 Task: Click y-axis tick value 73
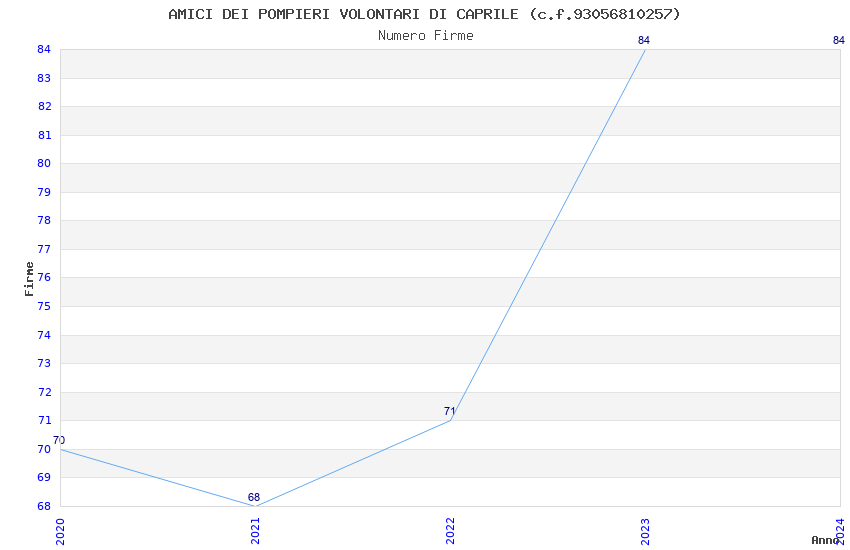(x=44, y=363)
